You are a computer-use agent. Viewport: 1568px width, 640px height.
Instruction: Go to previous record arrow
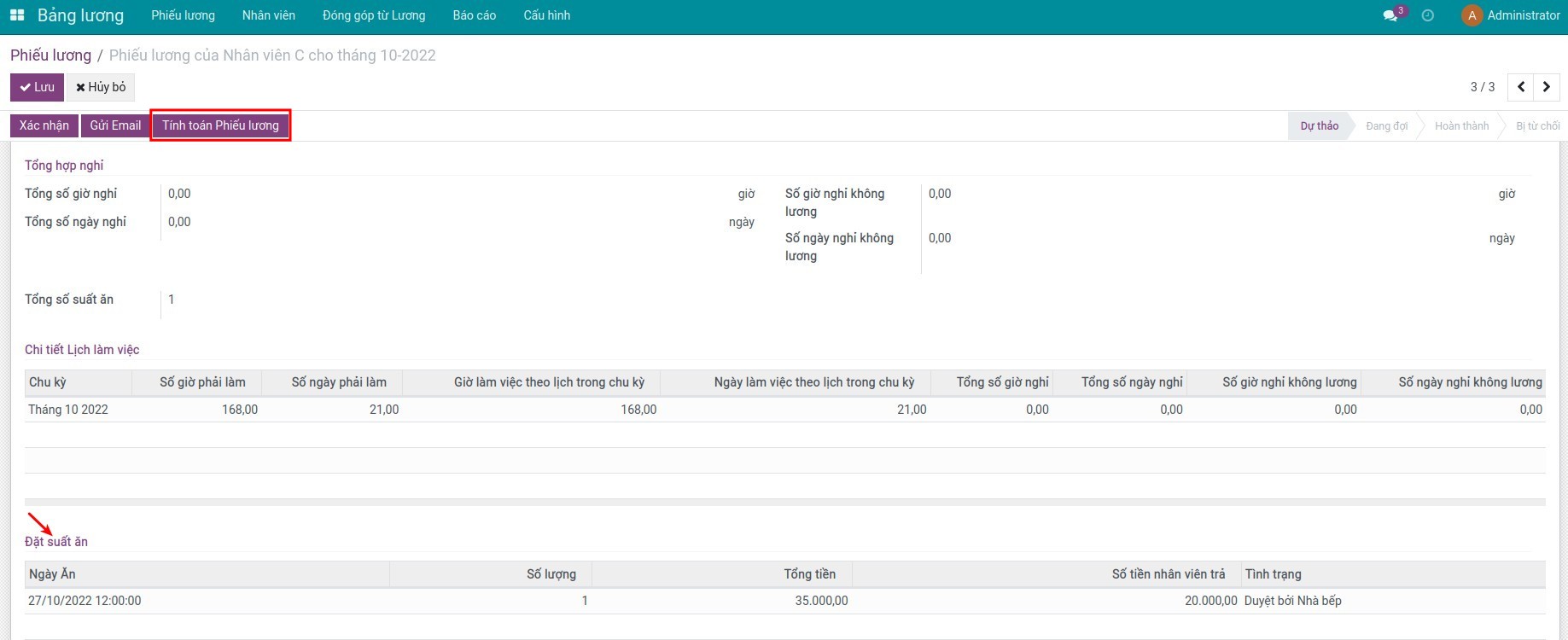coord(1521,87)
